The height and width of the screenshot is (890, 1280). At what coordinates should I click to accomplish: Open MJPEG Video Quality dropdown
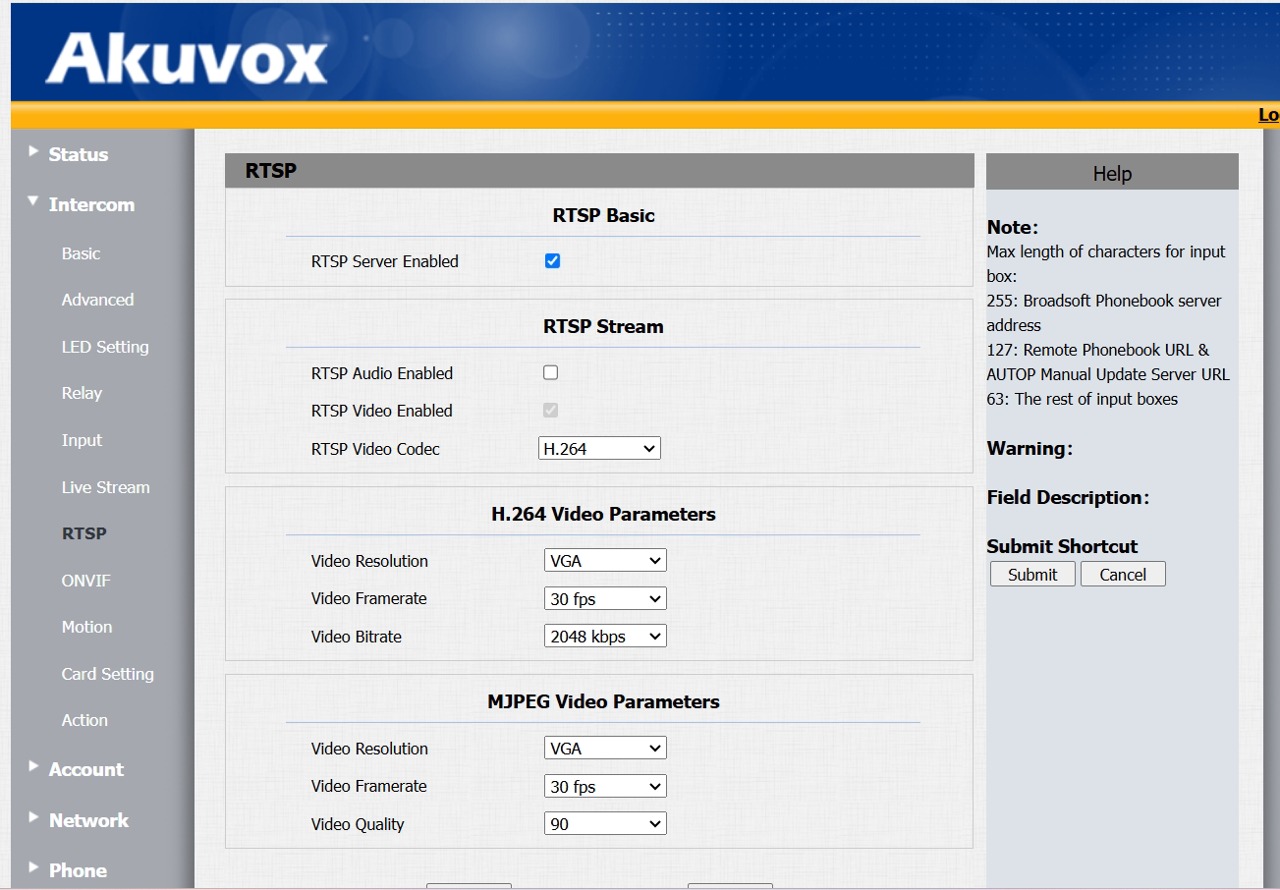(x=605, y=824)
